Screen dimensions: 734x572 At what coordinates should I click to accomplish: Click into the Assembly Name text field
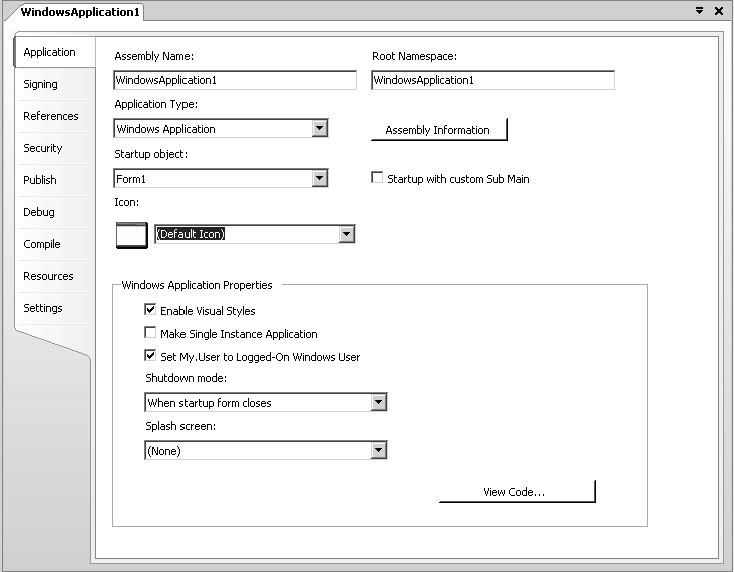235,80
